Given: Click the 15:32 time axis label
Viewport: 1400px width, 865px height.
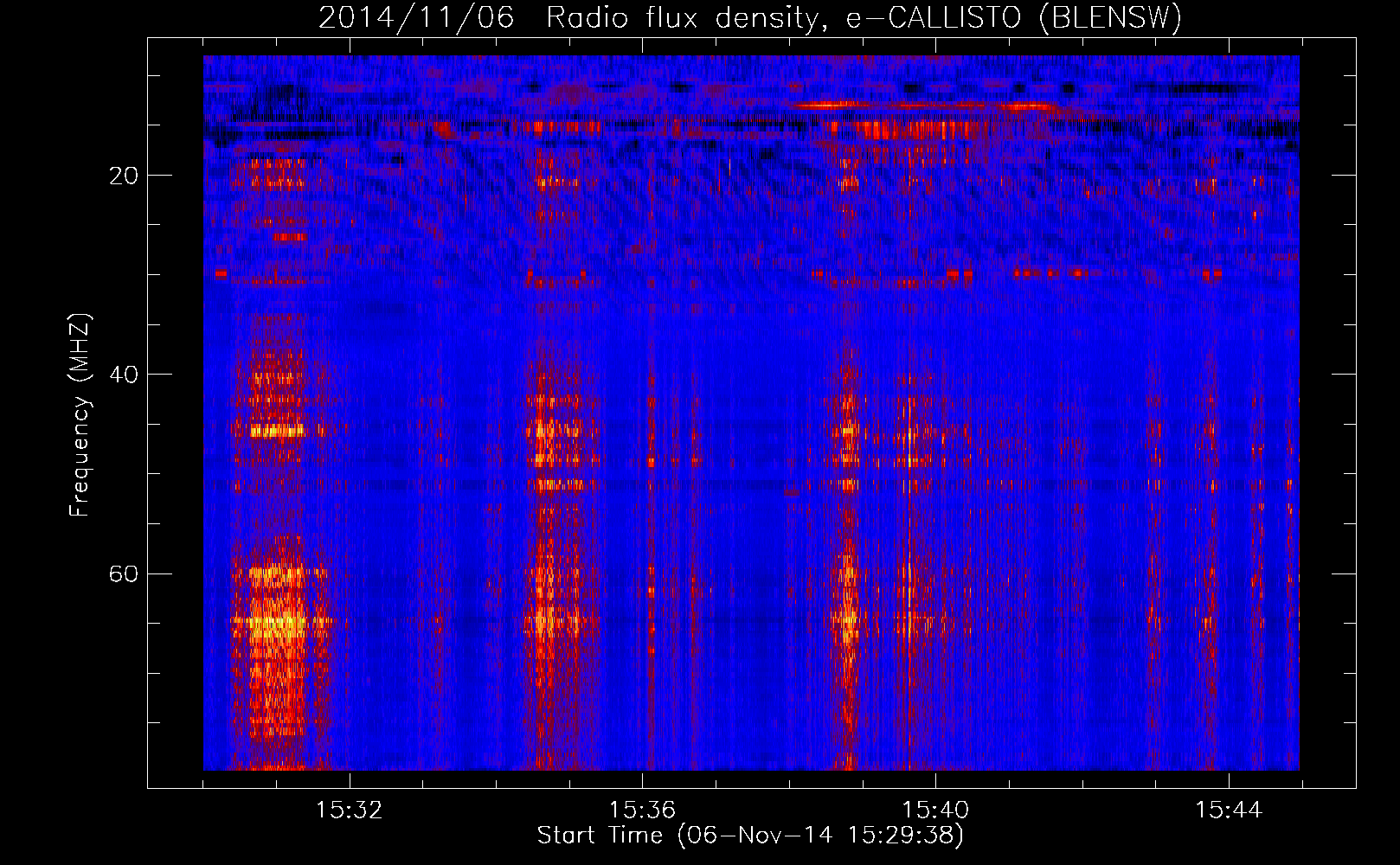Looking at the screenshot, I should (x=350, y=811).
